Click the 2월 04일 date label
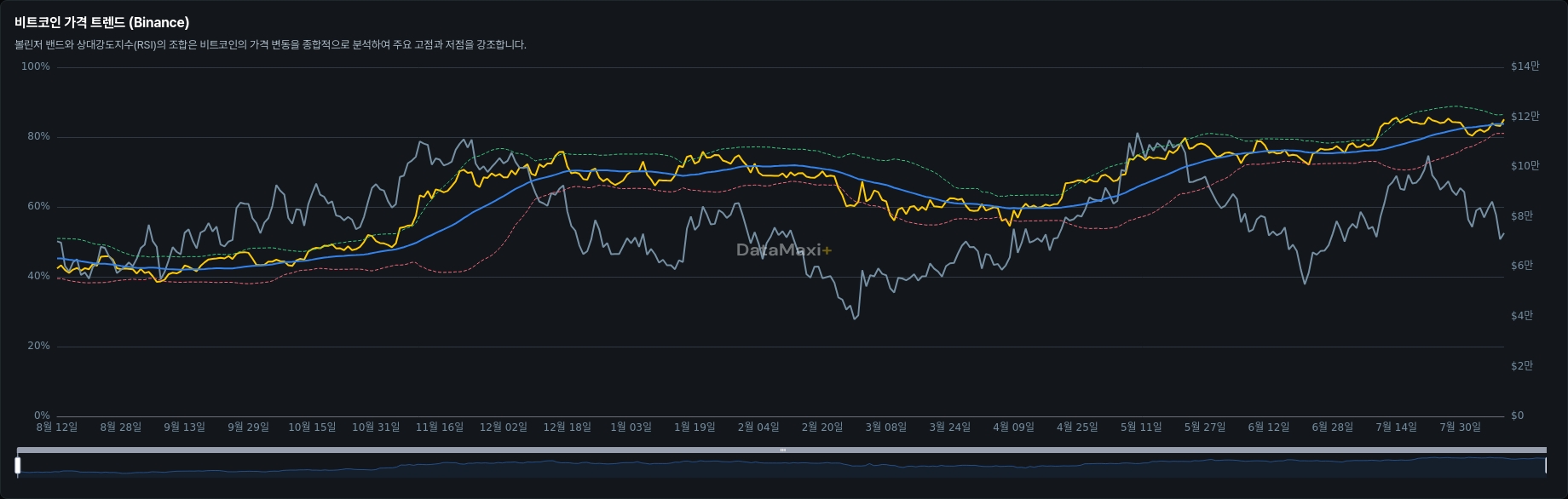1568x499 pixels. [x=758, y=427]
